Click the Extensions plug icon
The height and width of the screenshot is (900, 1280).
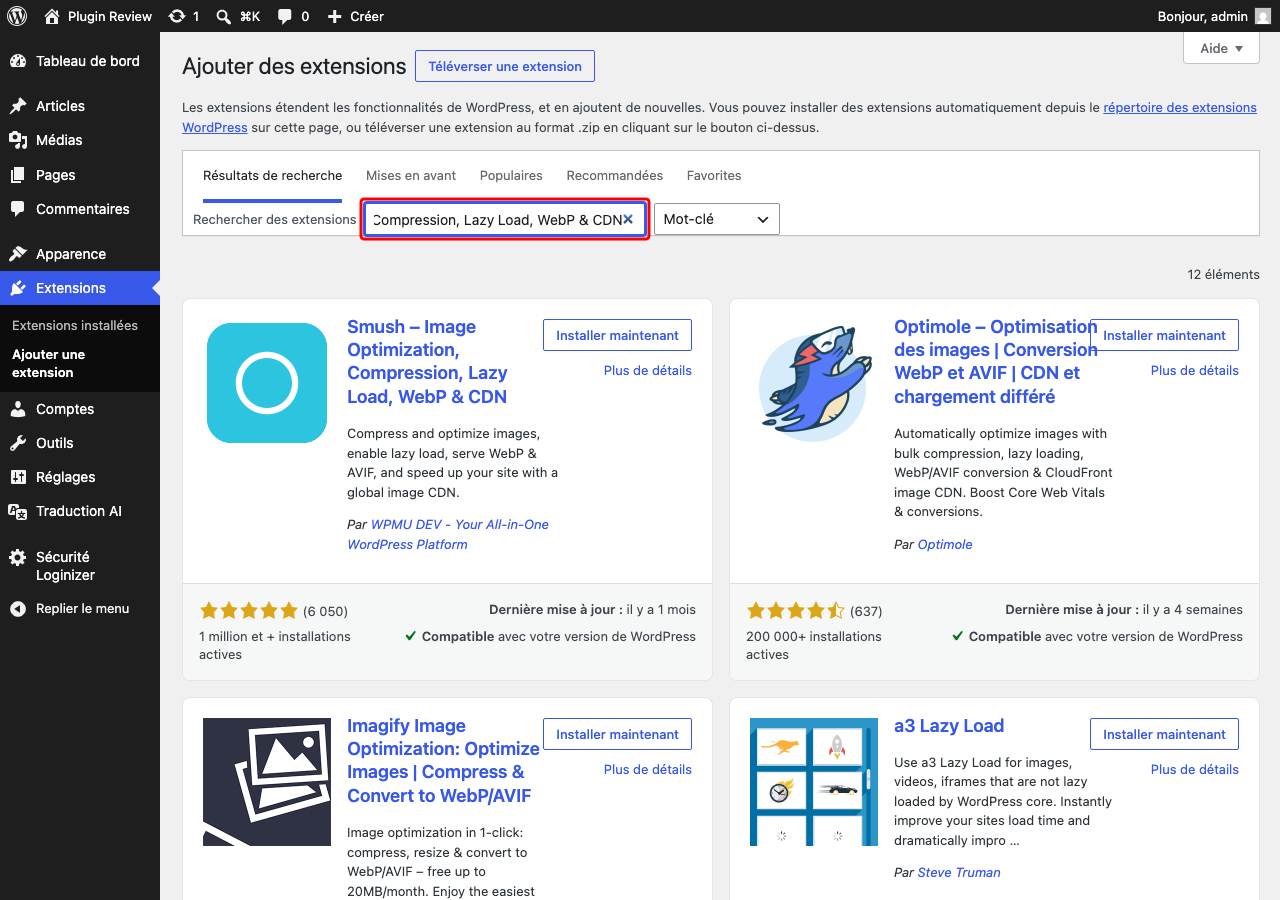(x=18, y=288)
